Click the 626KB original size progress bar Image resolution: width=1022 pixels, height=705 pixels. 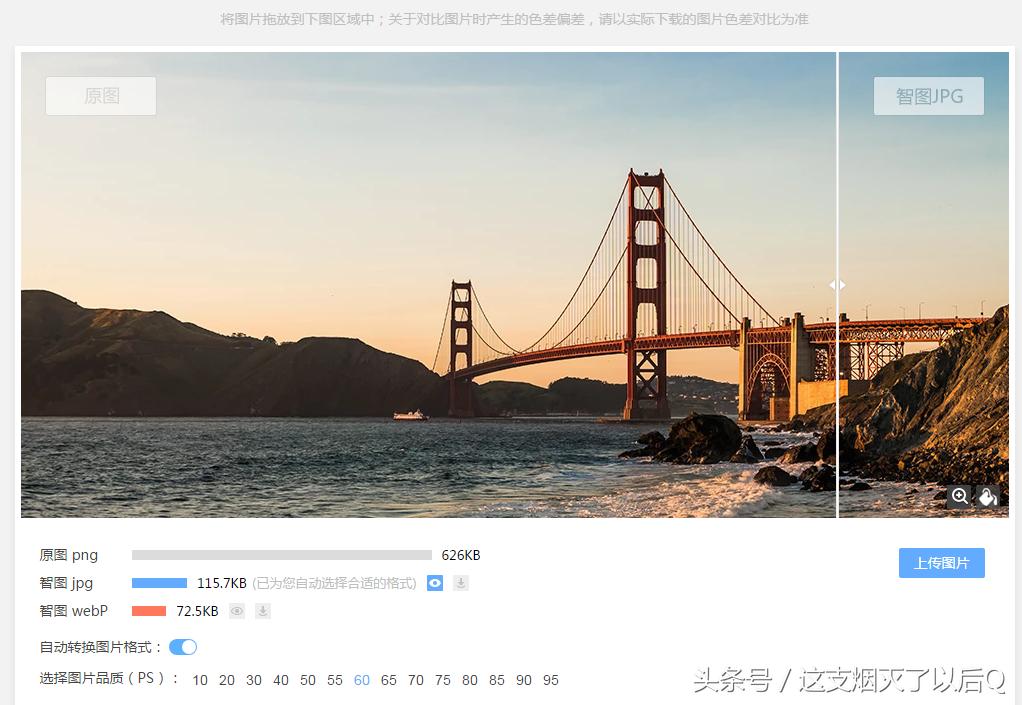282,555
